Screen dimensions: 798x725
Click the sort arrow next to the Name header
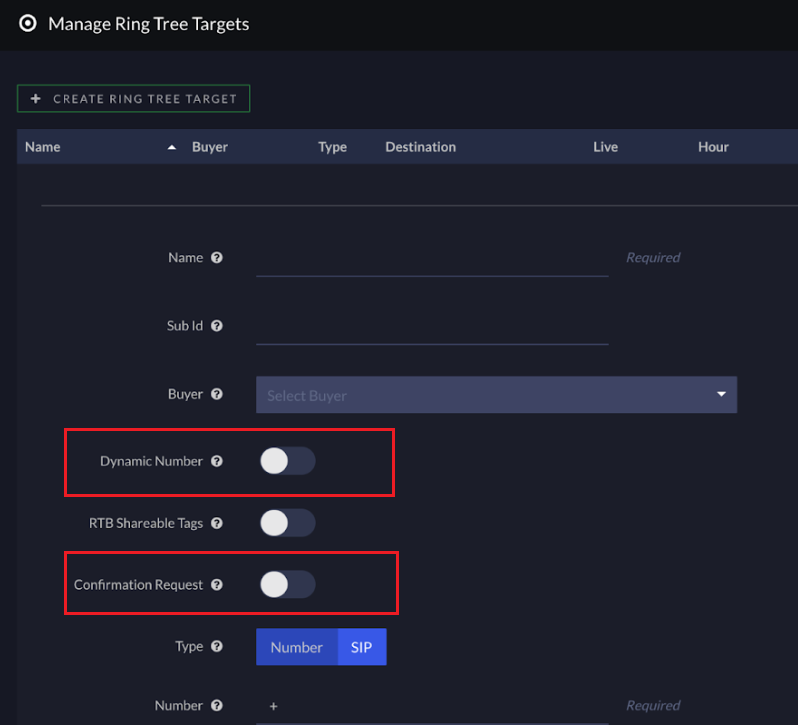(x=172, y=148)
